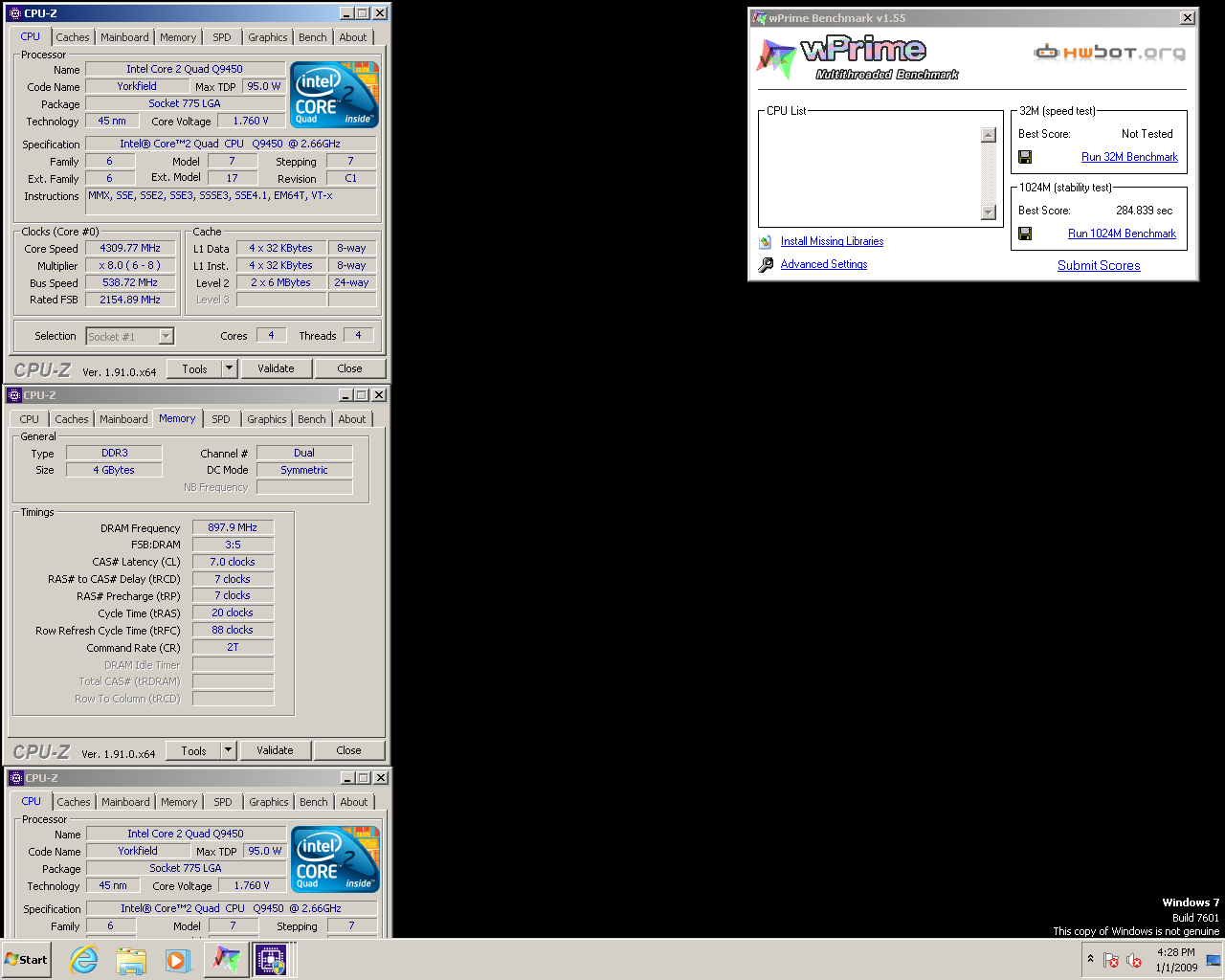Click Close button in middle CPU-Z window

coord(348,750)
